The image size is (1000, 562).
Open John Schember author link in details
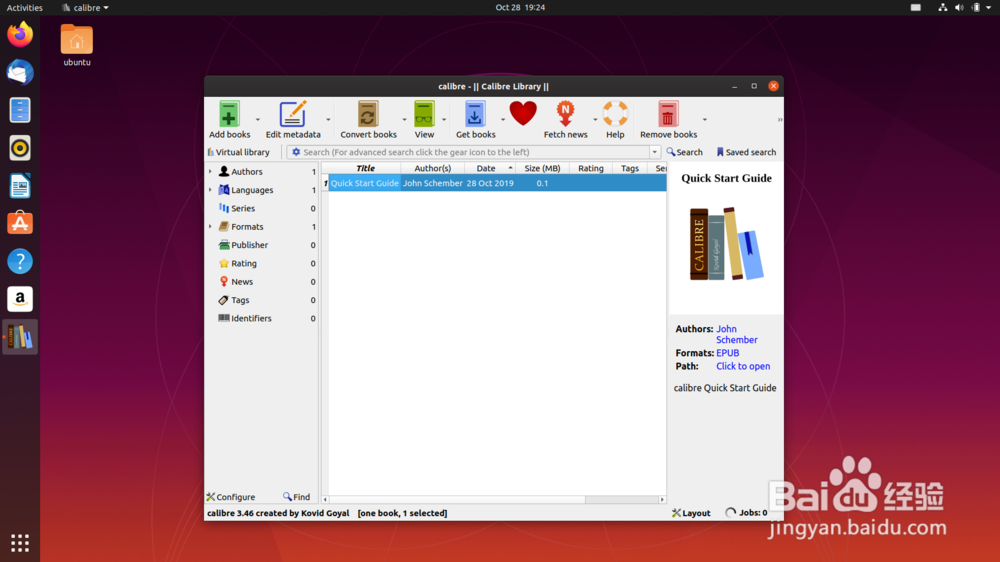(x=737, y=334)
